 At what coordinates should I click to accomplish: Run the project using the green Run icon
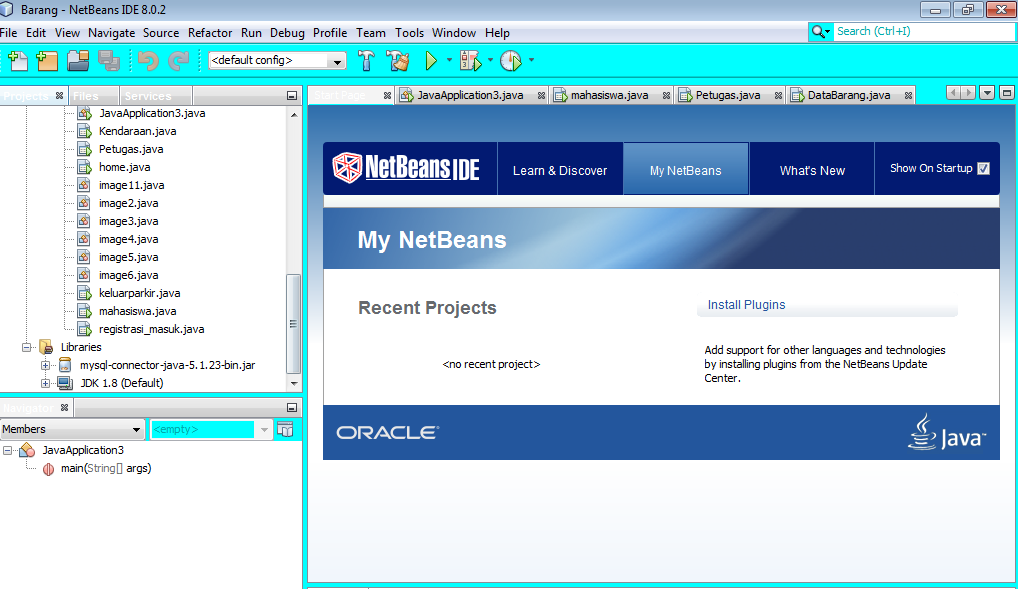click(x=432, y=61)
